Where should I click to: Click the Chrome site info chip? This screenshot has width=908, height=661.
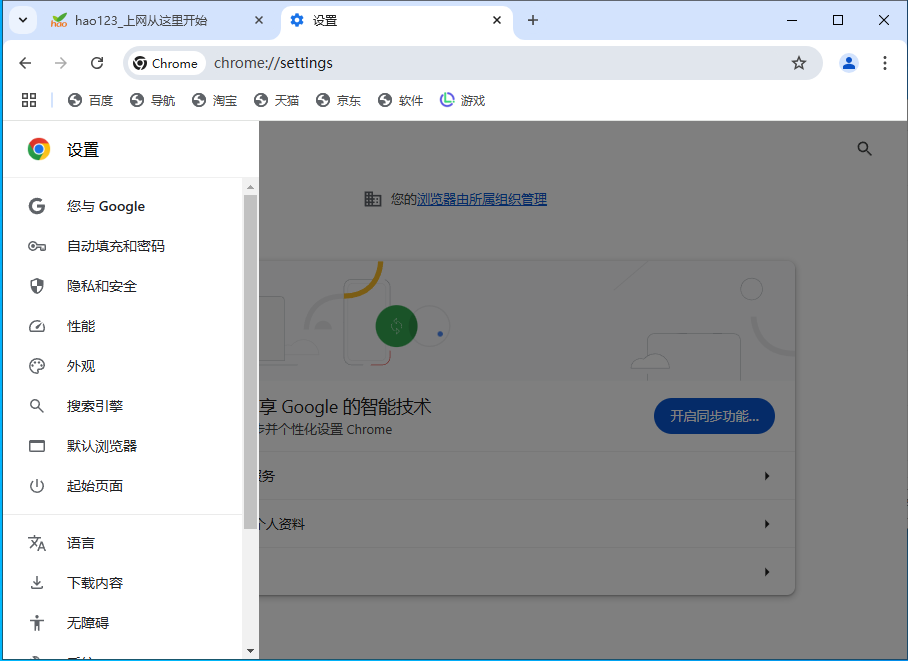(166, 63)
